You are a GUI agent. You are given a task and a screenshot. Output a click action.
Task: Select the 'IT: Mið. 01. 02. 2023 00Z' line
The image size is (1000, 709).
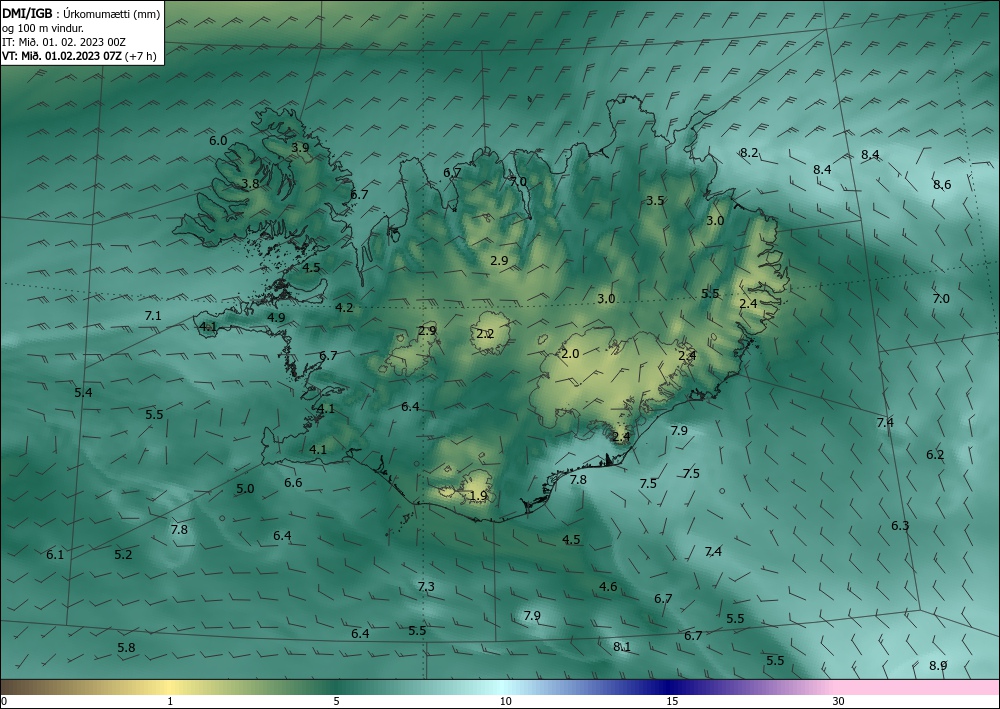coord(64,42)
